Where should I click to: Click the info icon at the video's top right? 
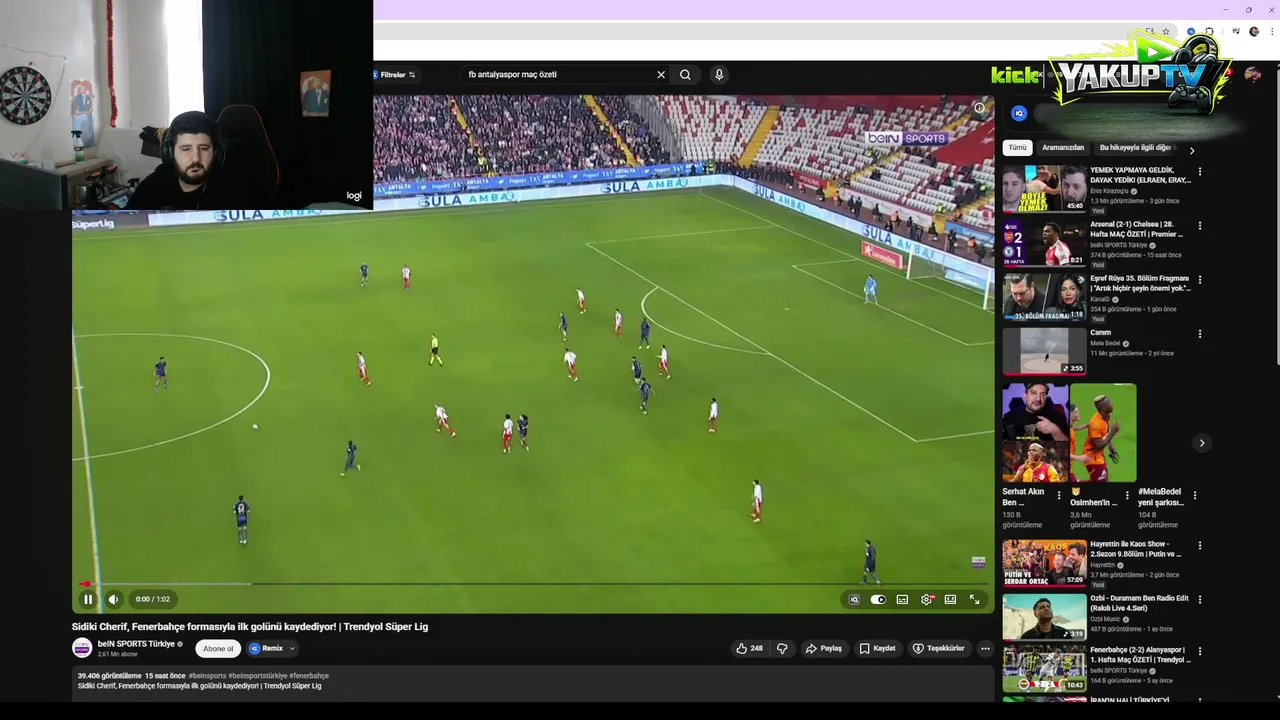tap(979, 108)
